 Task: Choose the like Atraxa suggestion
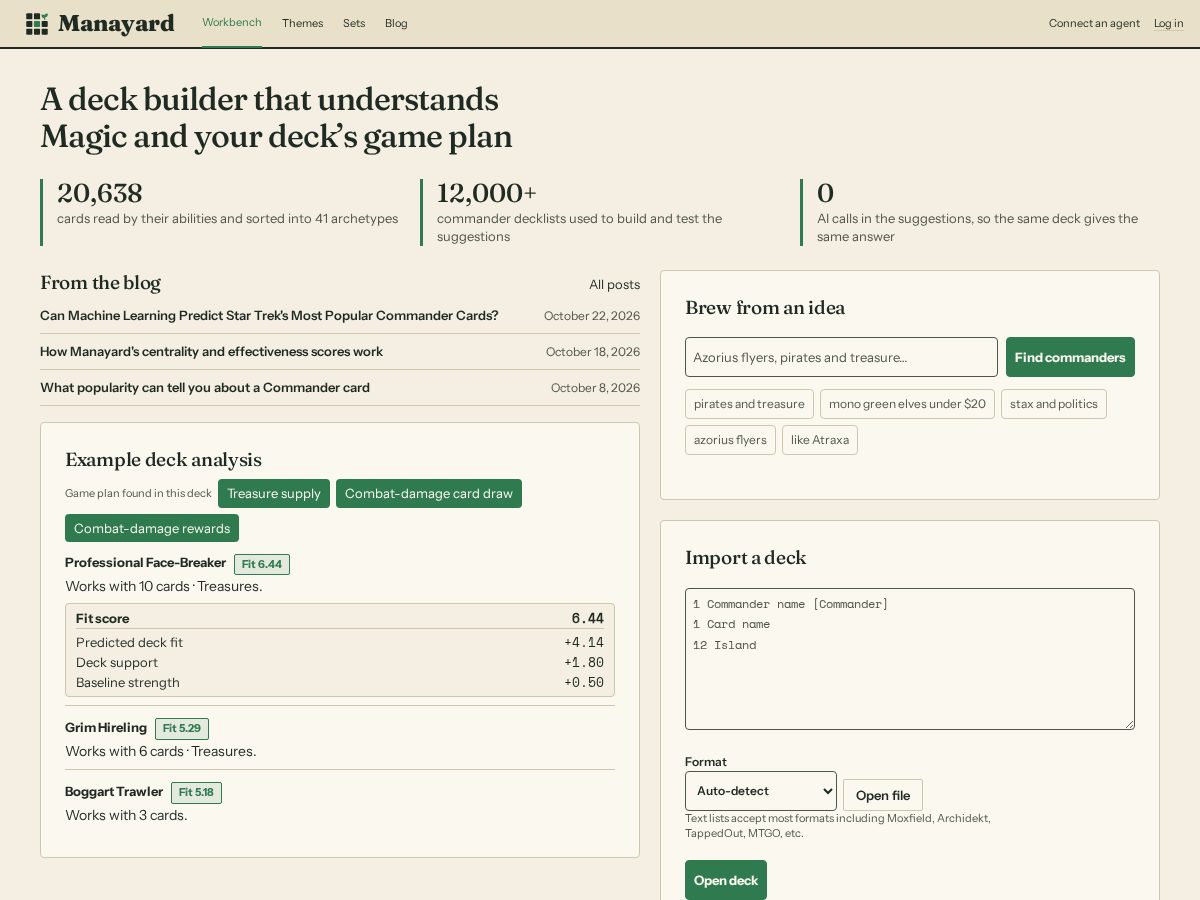[x=820, y=440]
